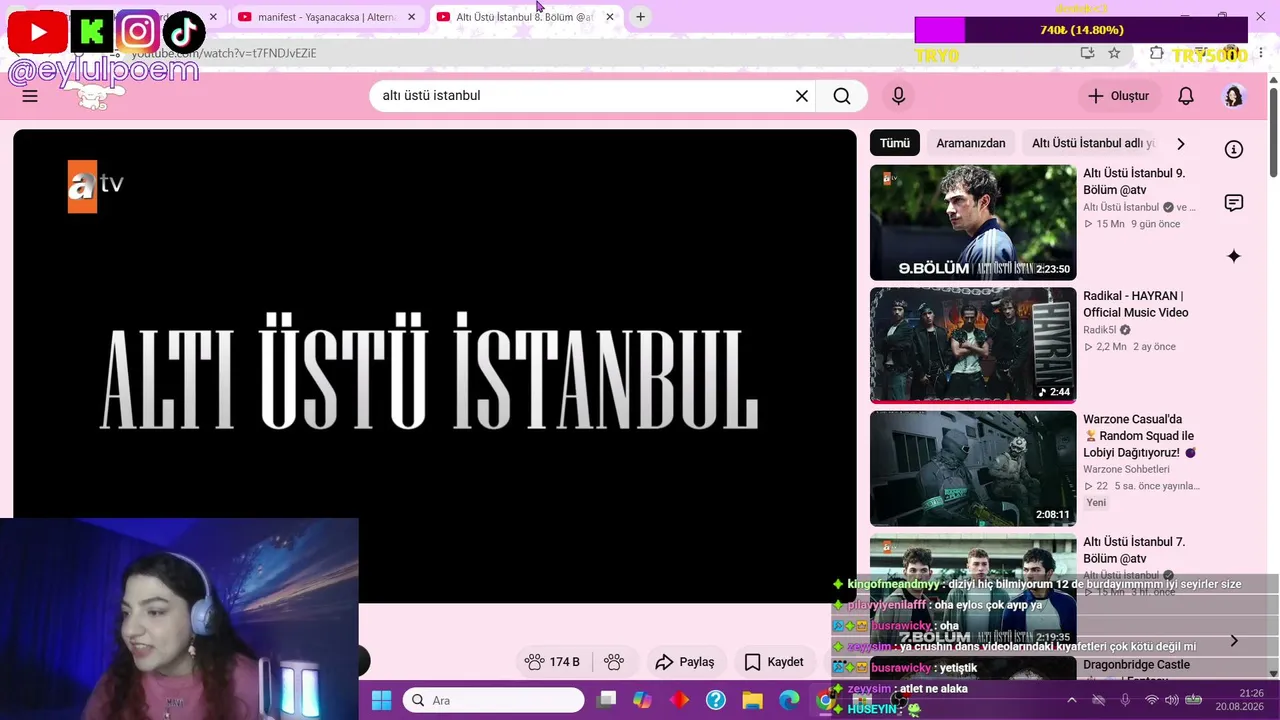Image resolution: width=1280 pixels, height=720 pixels.
Task: Go to Radik5l channel
Action: [1101, 330]
